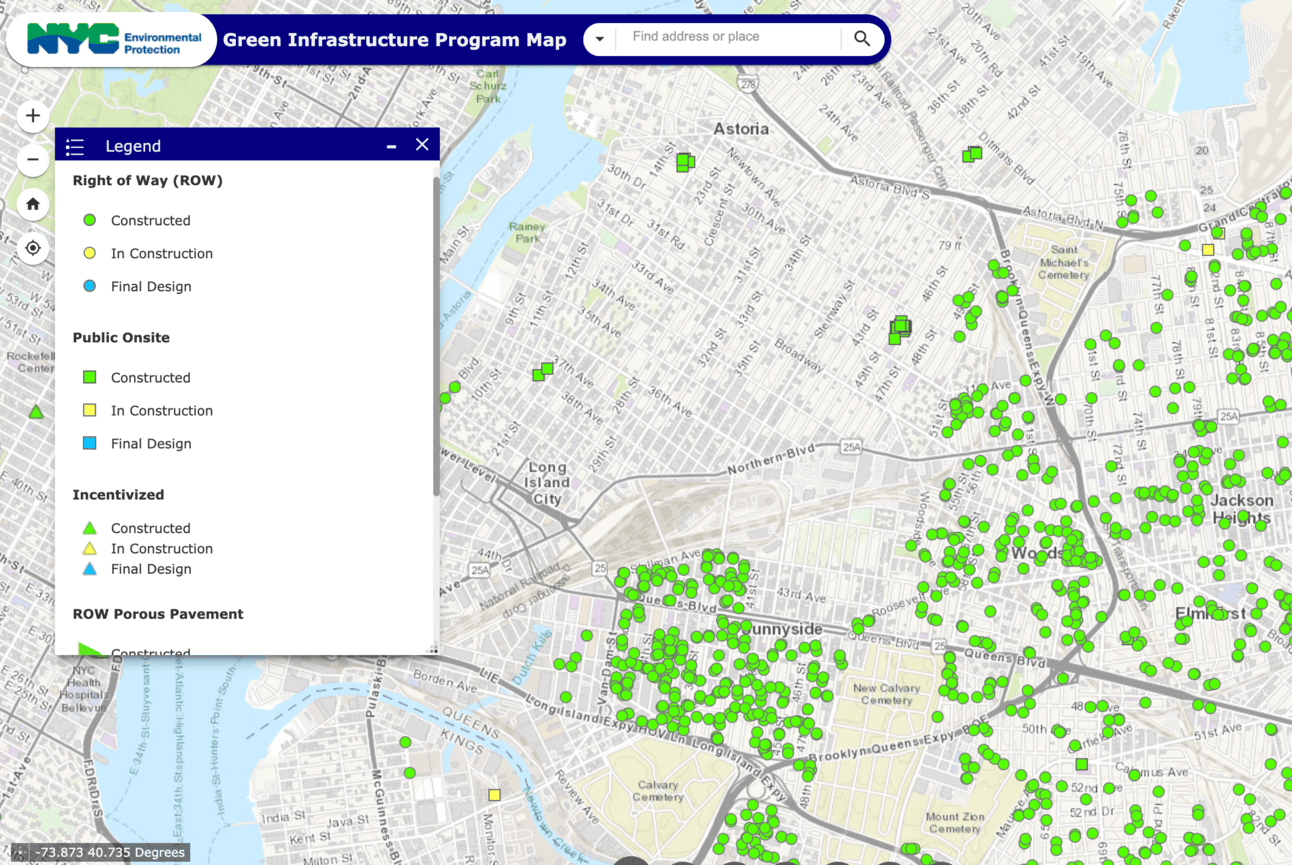Viewport: 1292px width, 865px height.
Task: Click the Long Island City map label
Action: tap(547, 483)
